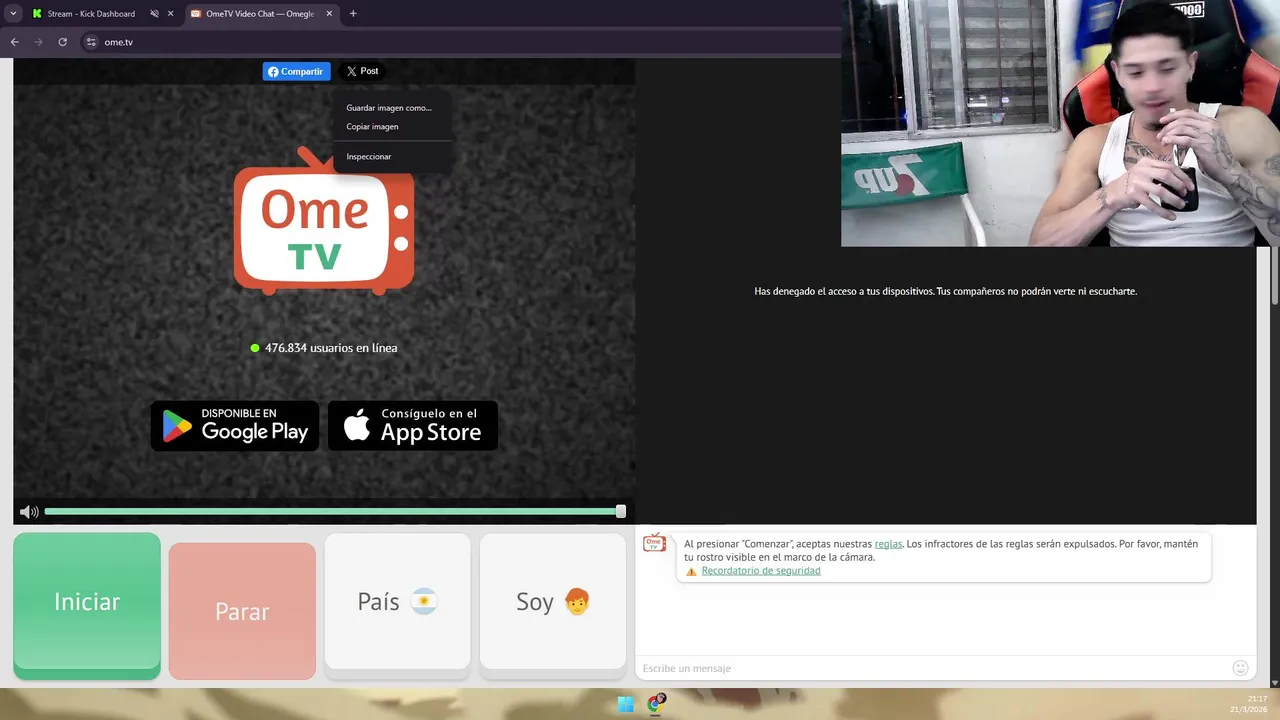
Task: Click the warning triangle icon beside Recordatorio
Action: tap(691, 572)
